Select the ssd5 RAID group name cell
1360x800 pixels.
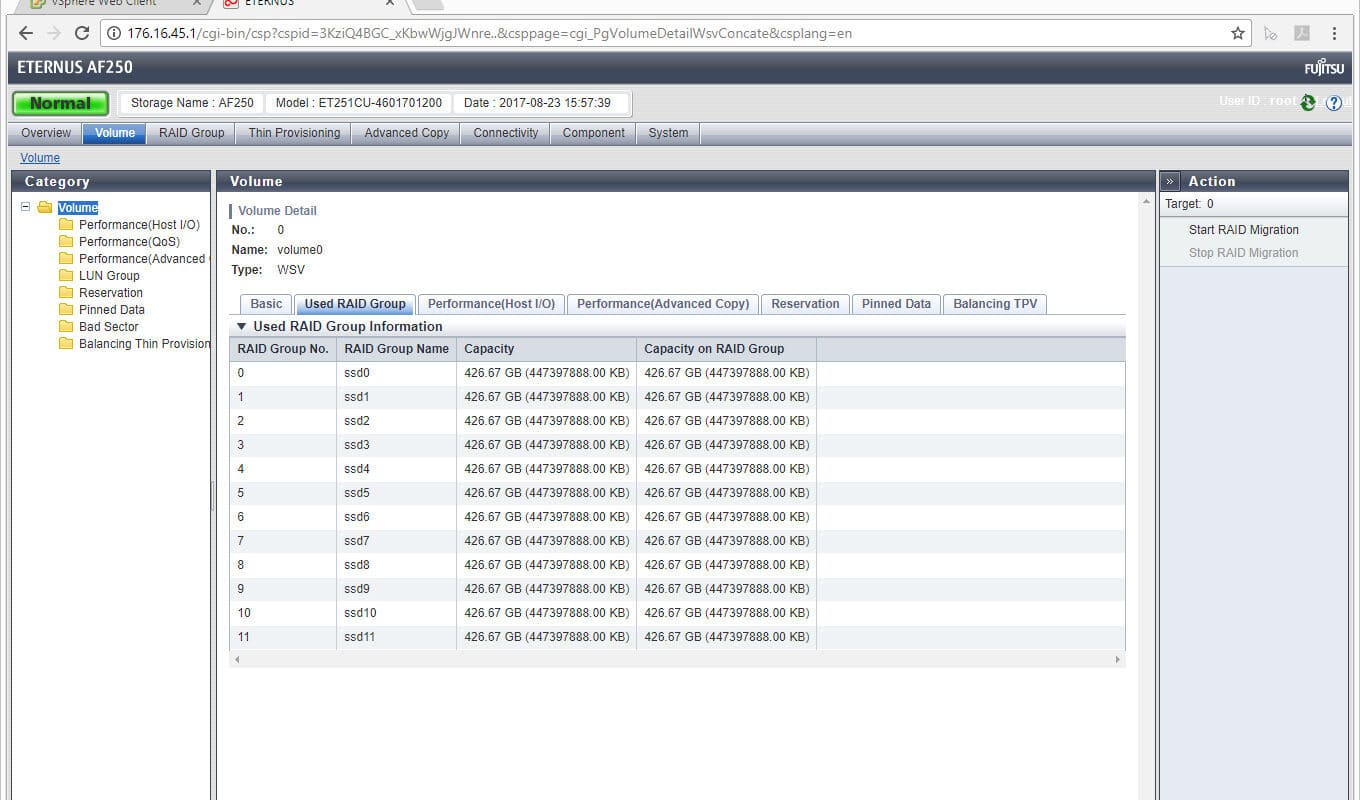[396, 493]
